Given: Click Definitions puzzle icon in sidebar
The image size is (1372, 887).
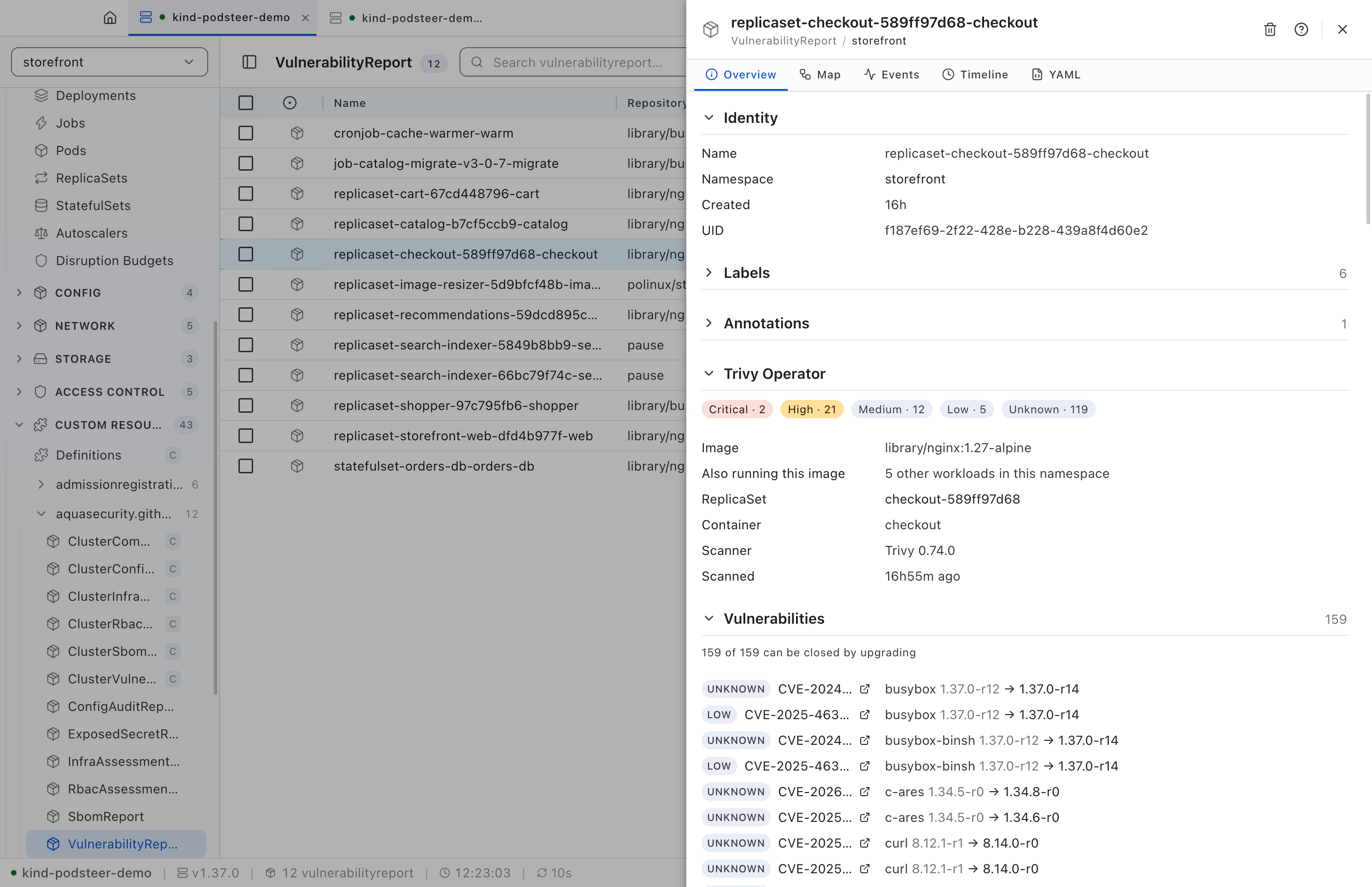Looking at the screenshot, I should (x=41, y=455).
